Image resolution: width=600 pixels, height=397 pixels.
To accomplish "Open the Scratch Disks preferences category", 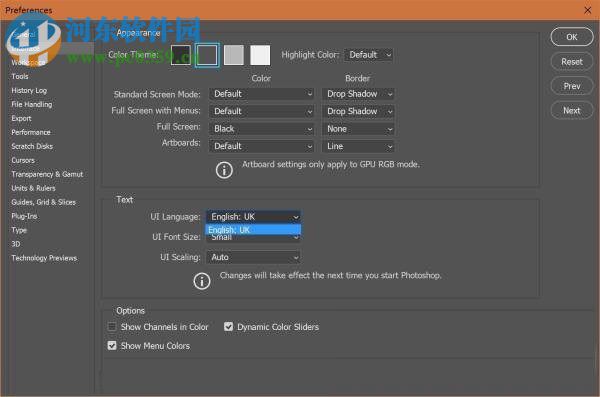I will [32, 146].
